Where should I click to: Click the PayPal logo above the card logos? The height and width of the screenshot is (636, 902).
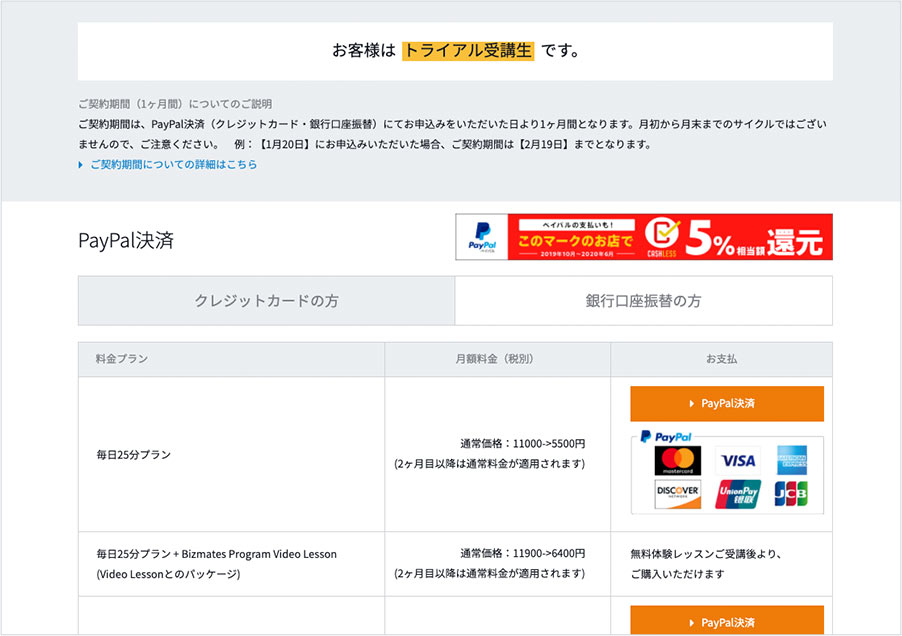pyautogui.click(x=665, y=437)
